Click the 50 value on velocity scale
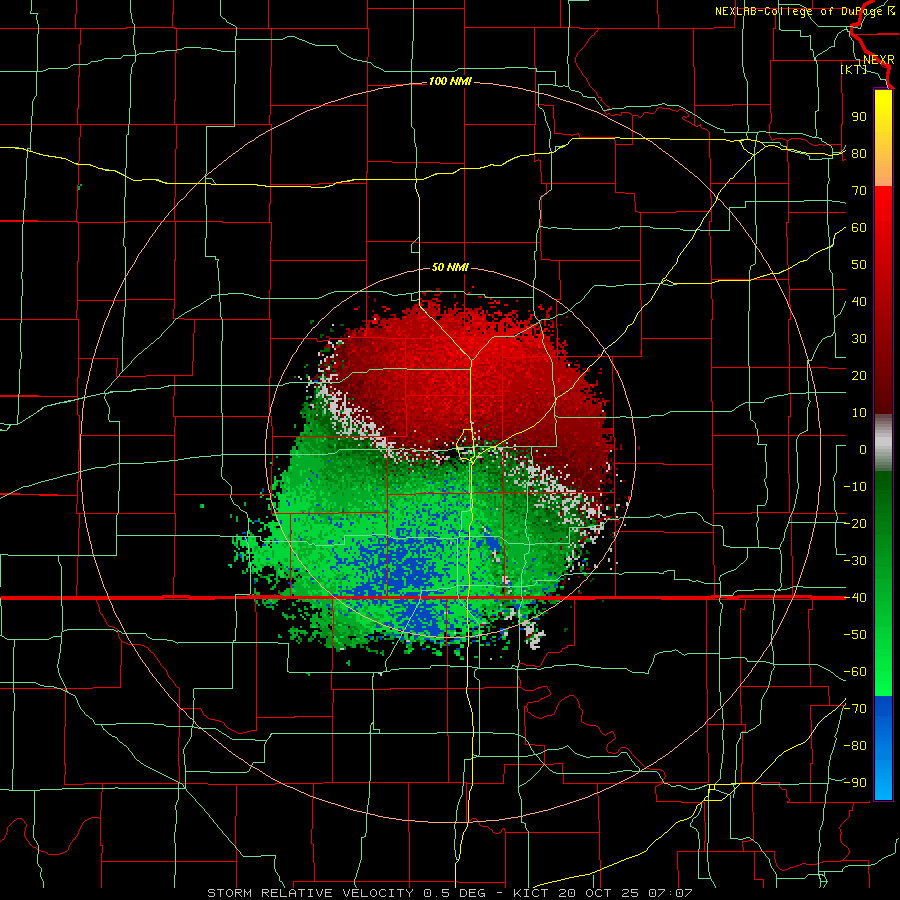 click(859, 265)
